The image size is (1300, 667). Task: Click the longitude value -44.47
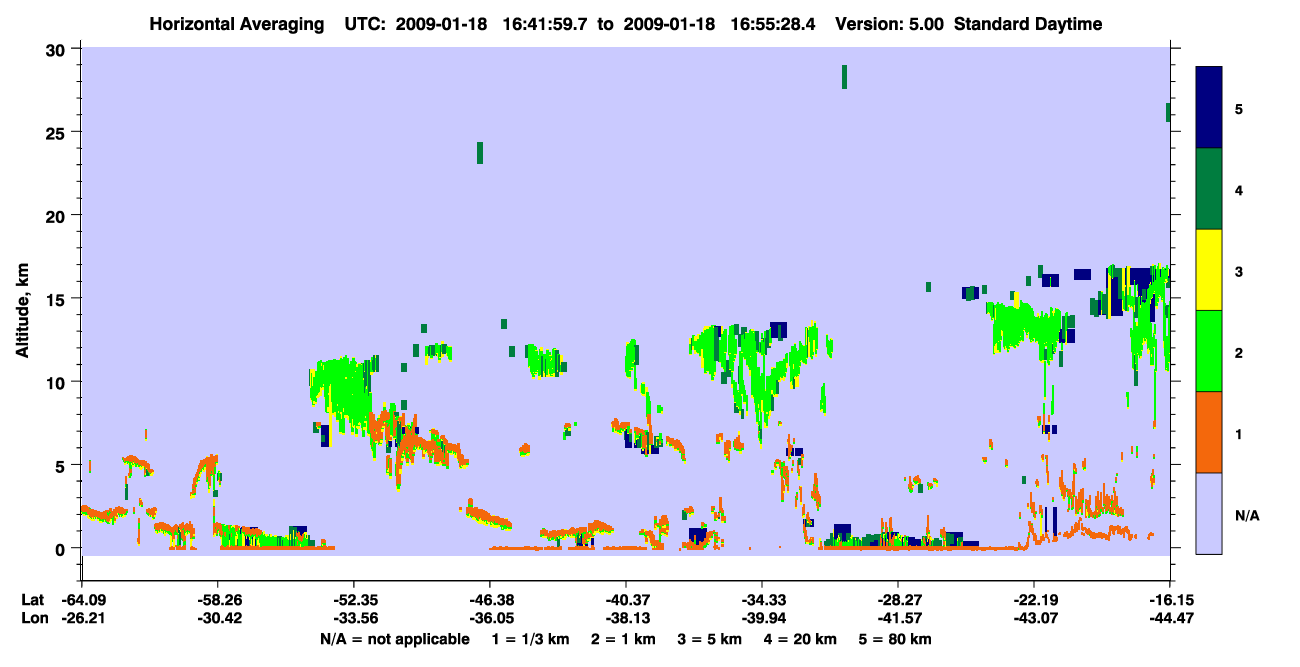tap(1169, 619)
